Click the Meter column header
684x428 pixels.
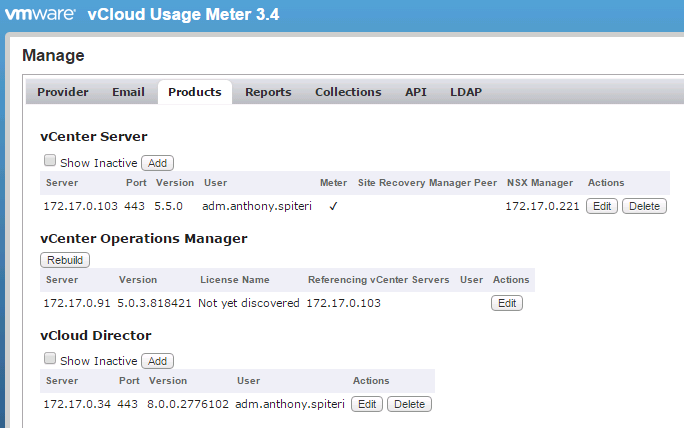click(333, 183)
